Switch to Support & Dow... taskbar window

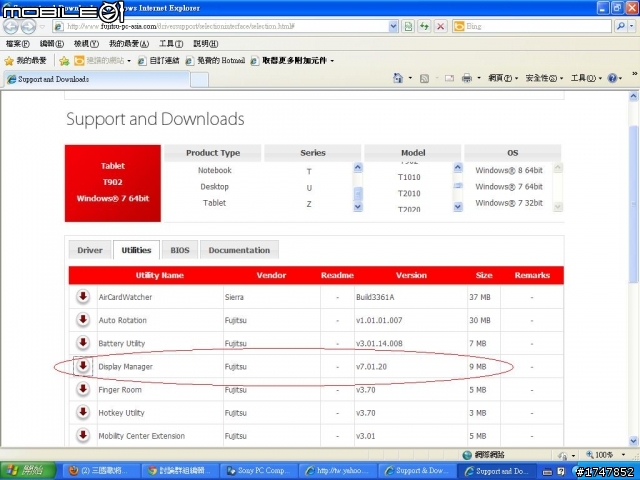tap(417, 471)
